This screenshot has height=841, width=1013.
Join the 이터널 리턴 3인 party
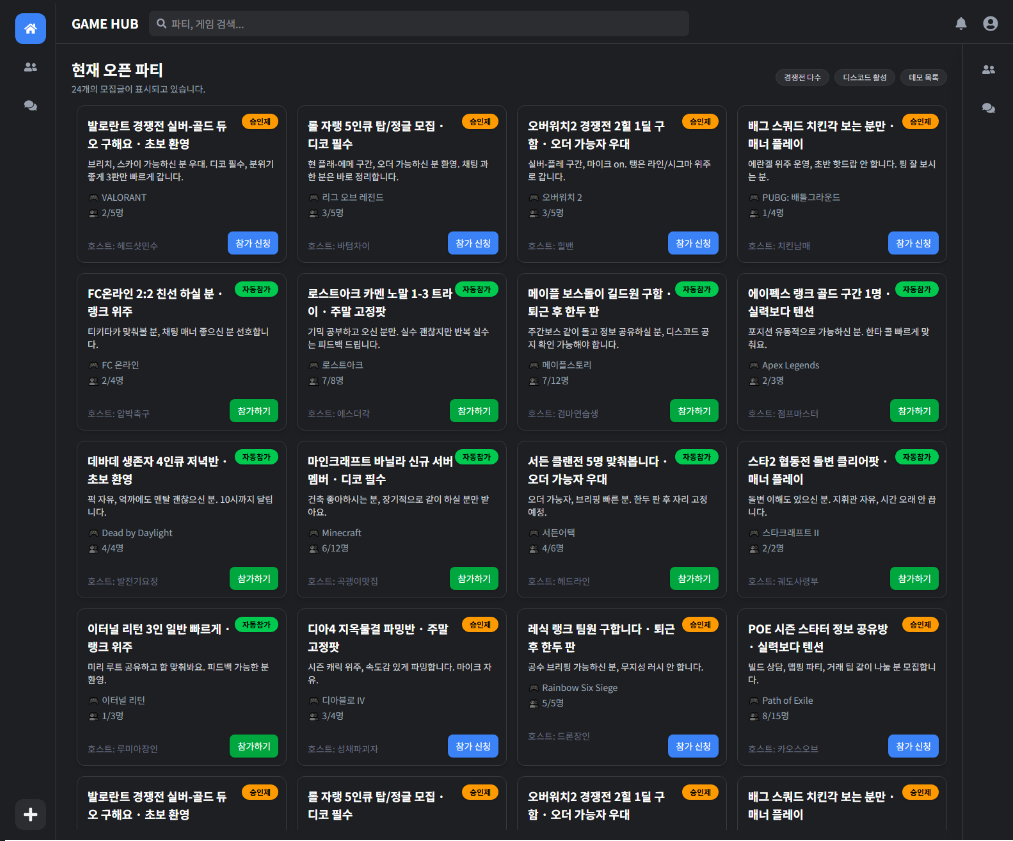coord(254,746)
